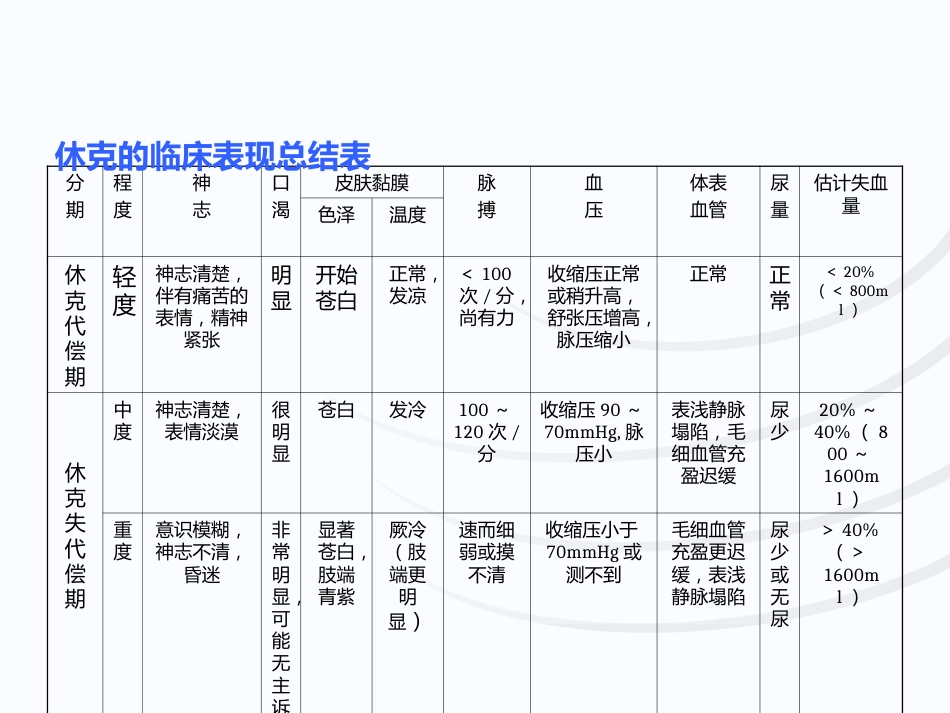Click the header cell 脉搏

[x=487, y=211]
